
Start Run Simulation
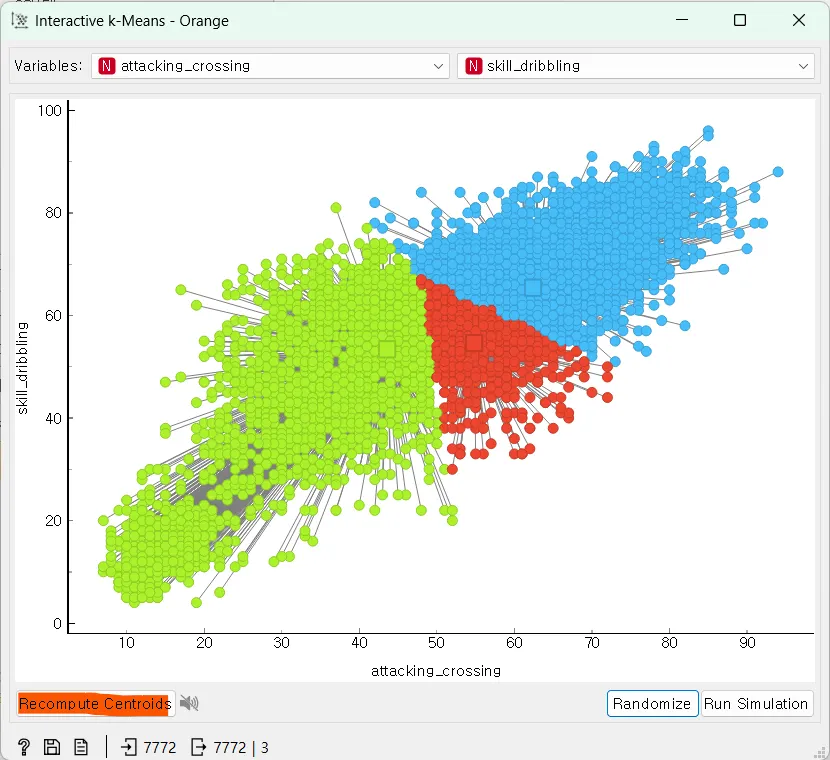point(756,704)
